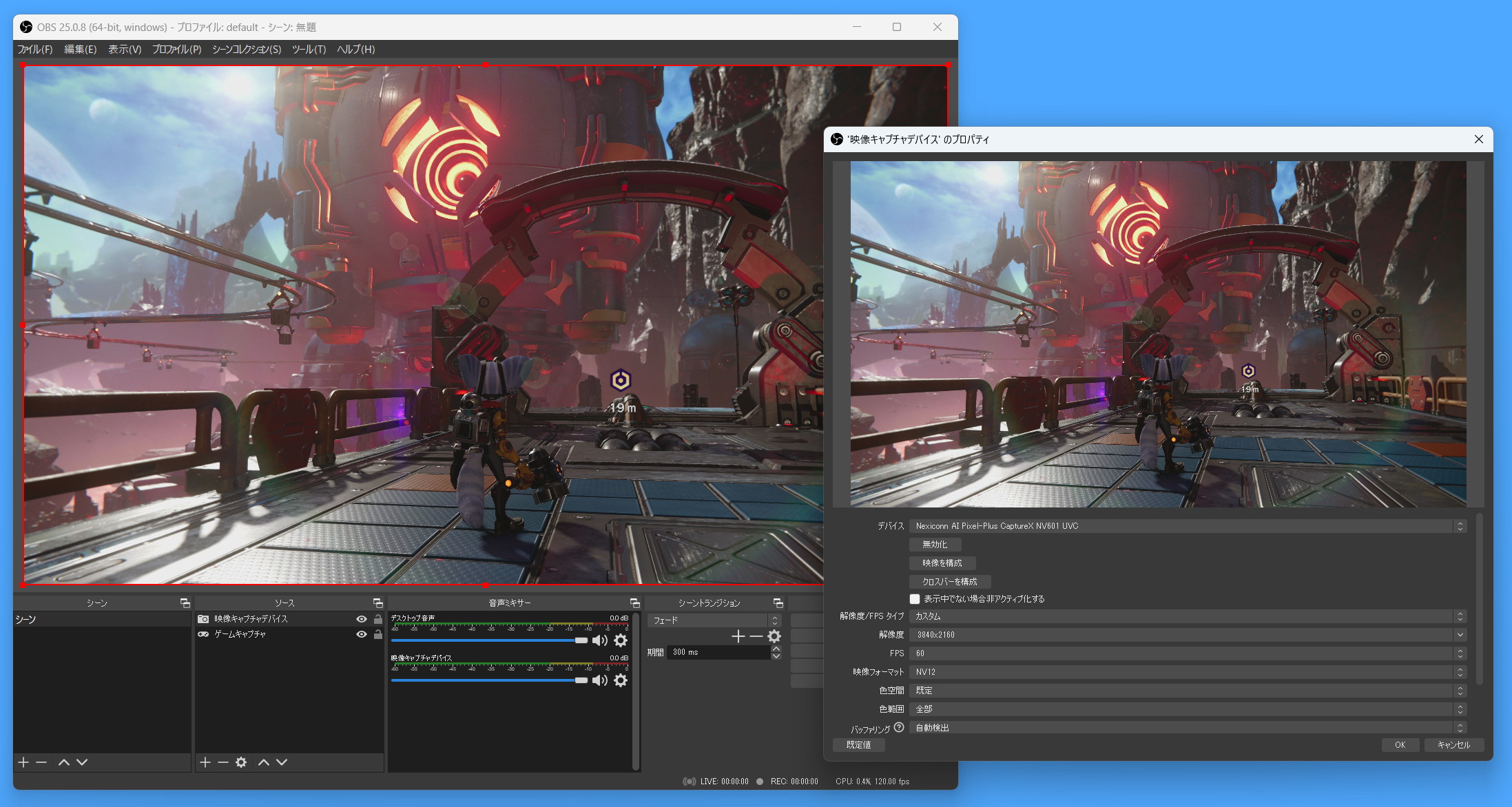
Task: Lock the ゲームキャプチャ source
Action: pos(378,634)
